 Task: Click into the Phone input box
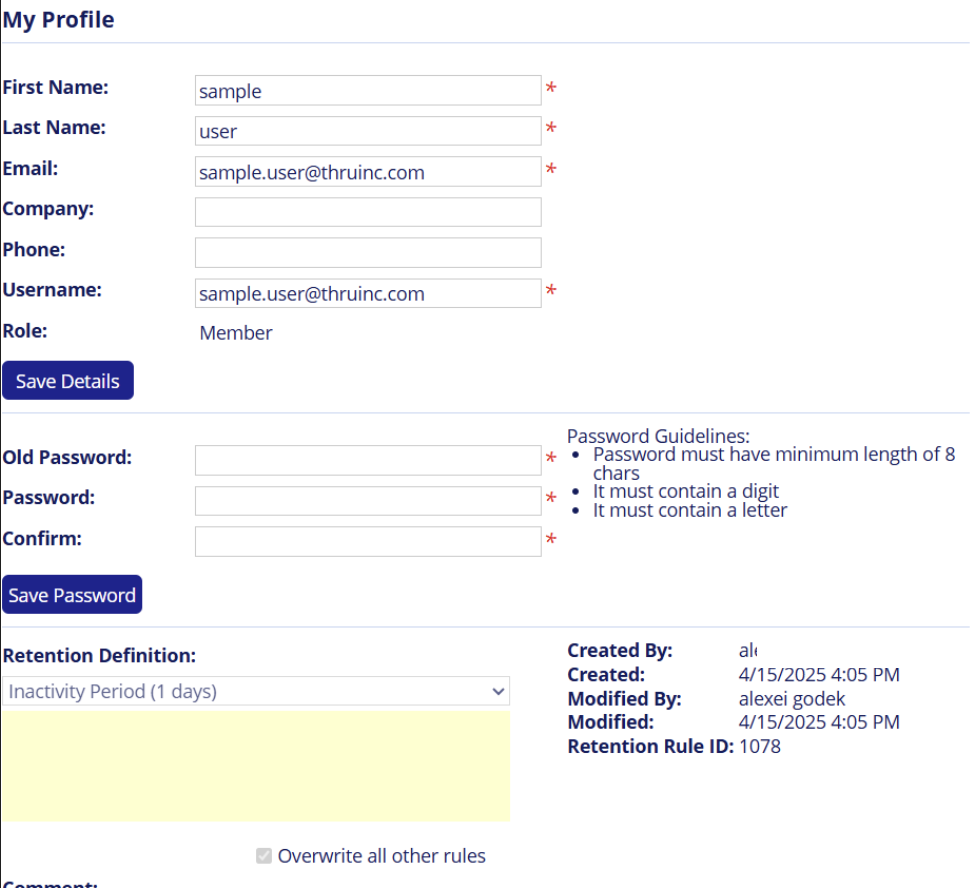(x=367, y=252)
